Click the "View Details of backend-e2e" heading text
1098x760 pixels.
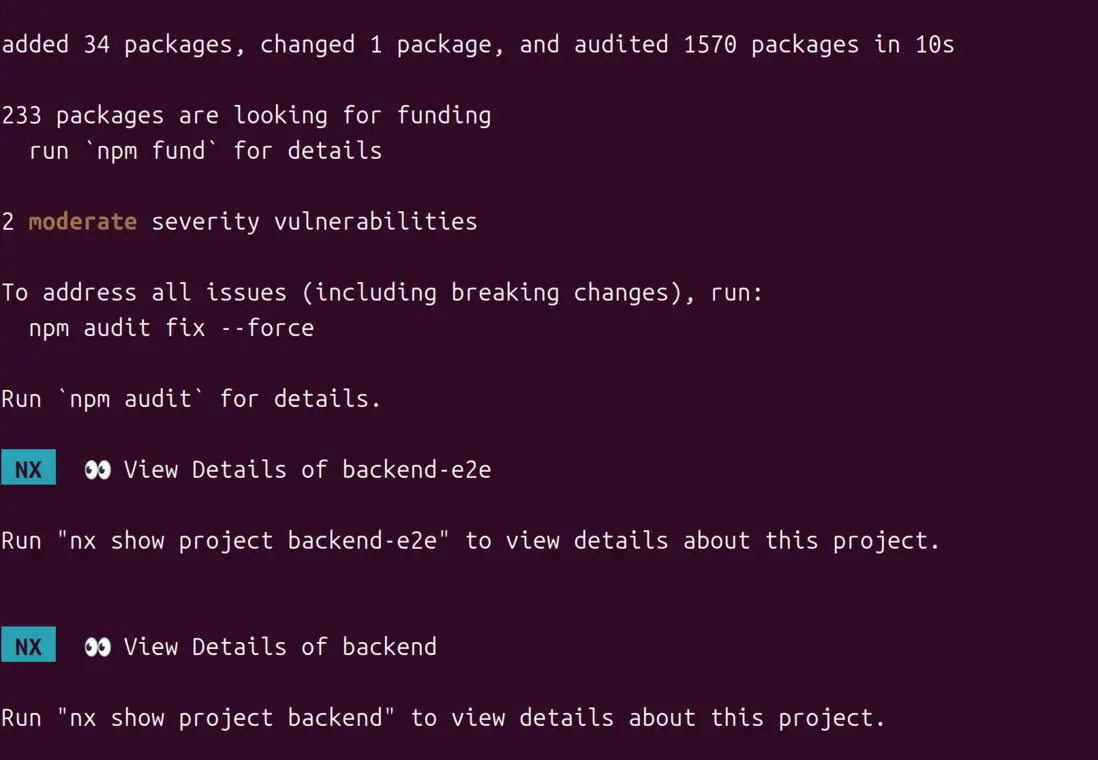[307, 469]
